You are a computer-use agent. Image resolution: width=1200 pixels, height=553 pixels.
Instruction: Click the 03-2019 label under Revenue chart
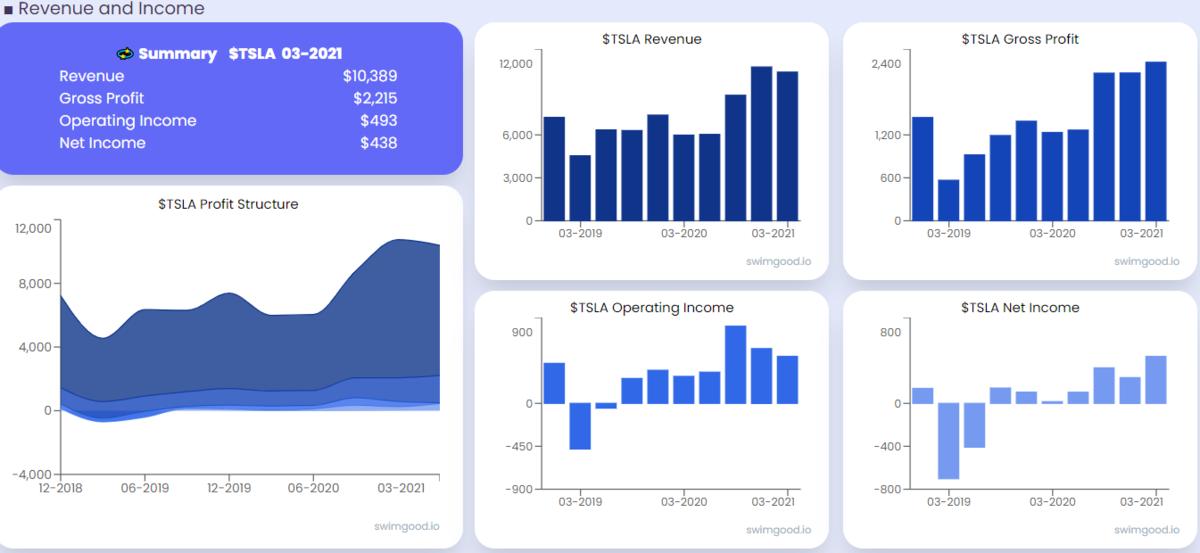pos(580,233)
